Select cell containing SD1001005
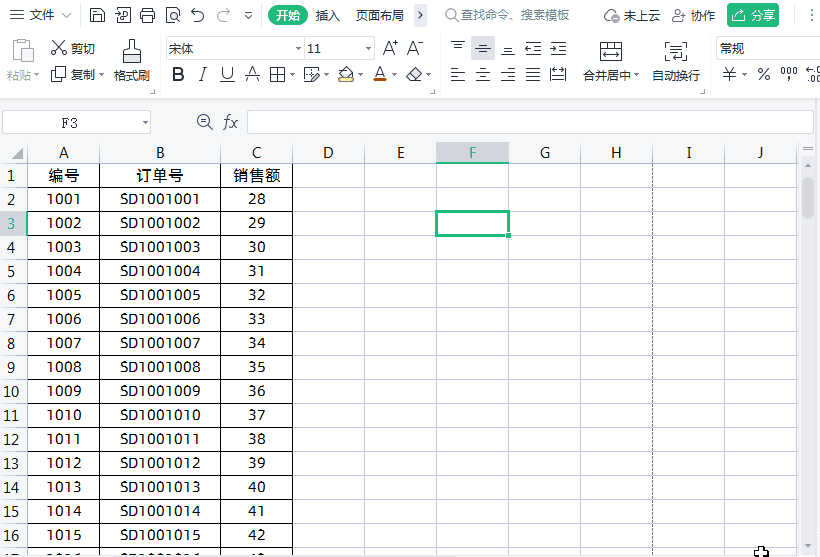This screenshot has width=820, height=557. (x=160, y=295)
